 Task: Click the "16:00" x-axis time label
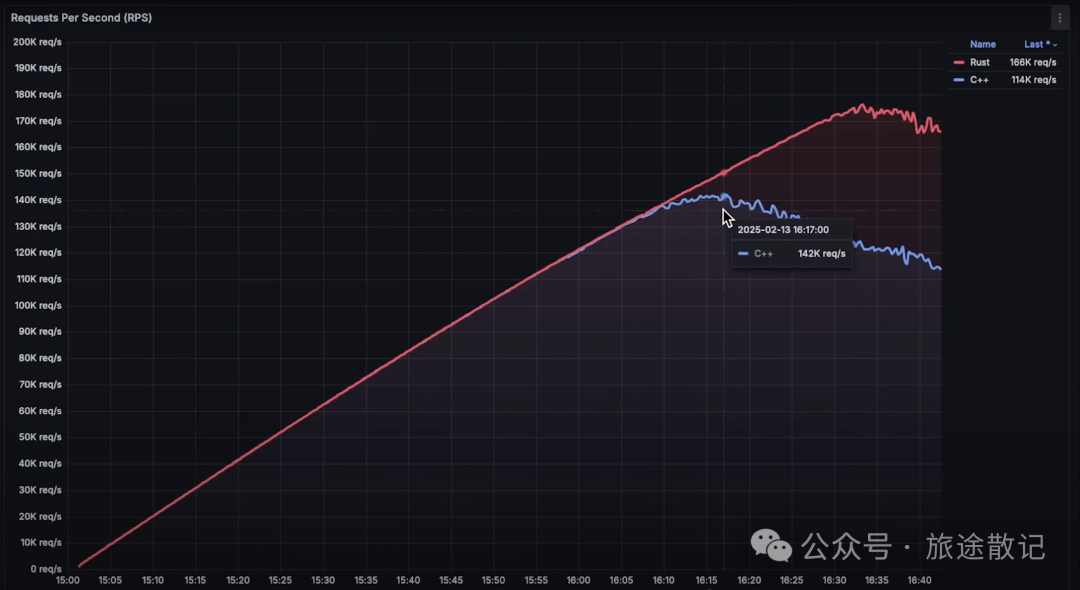[579, 580]
